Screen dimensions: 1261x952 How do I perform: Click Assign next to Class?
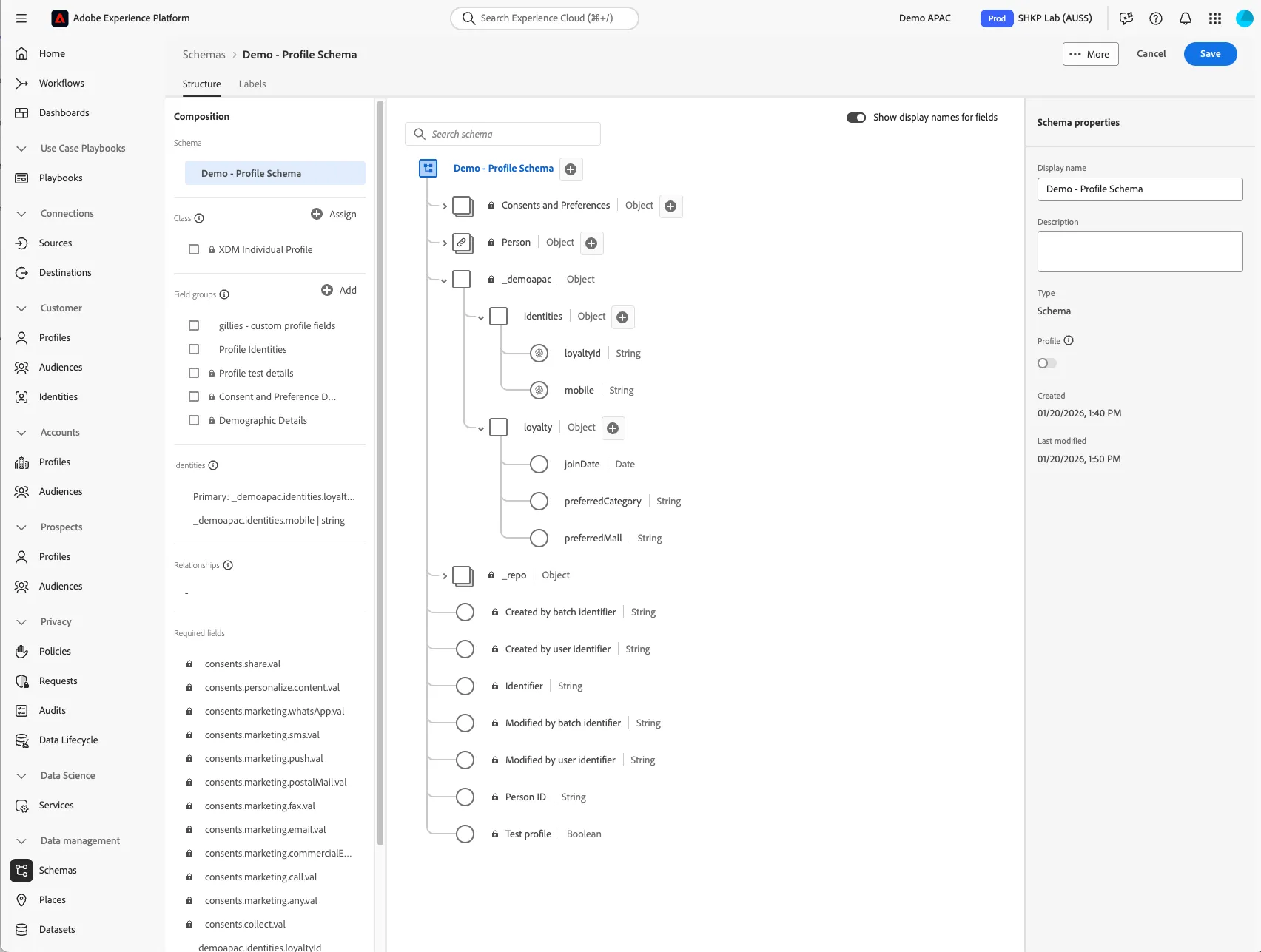coord(334,214)
